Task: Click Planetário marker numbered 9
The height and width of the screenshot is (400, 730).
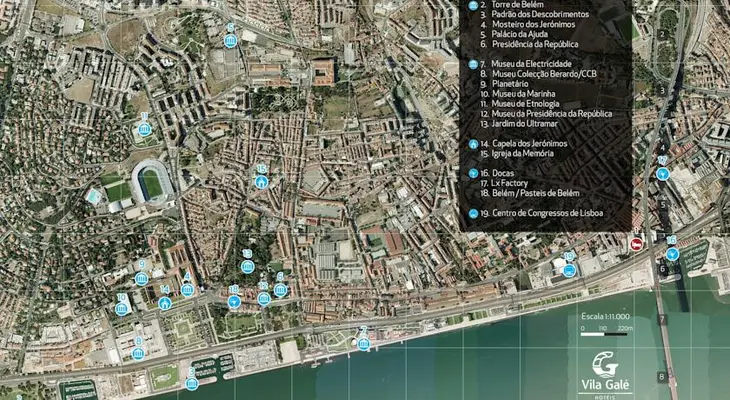Action: (142, 278)
